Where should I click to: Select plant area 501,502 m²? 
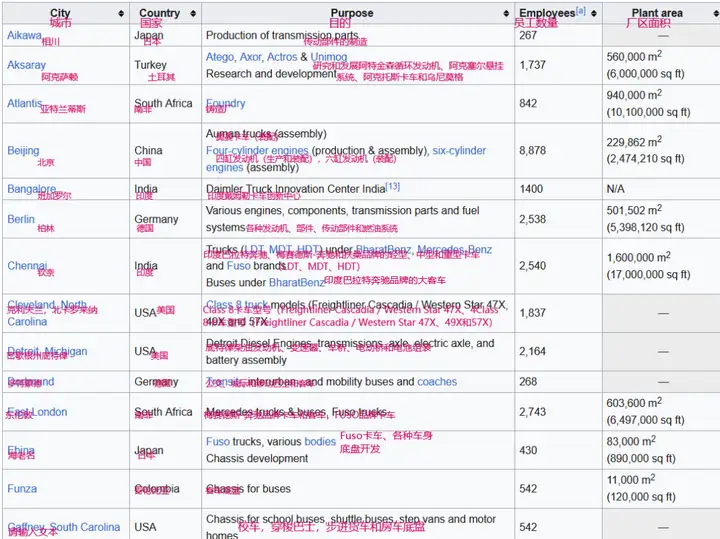[634, 210]
